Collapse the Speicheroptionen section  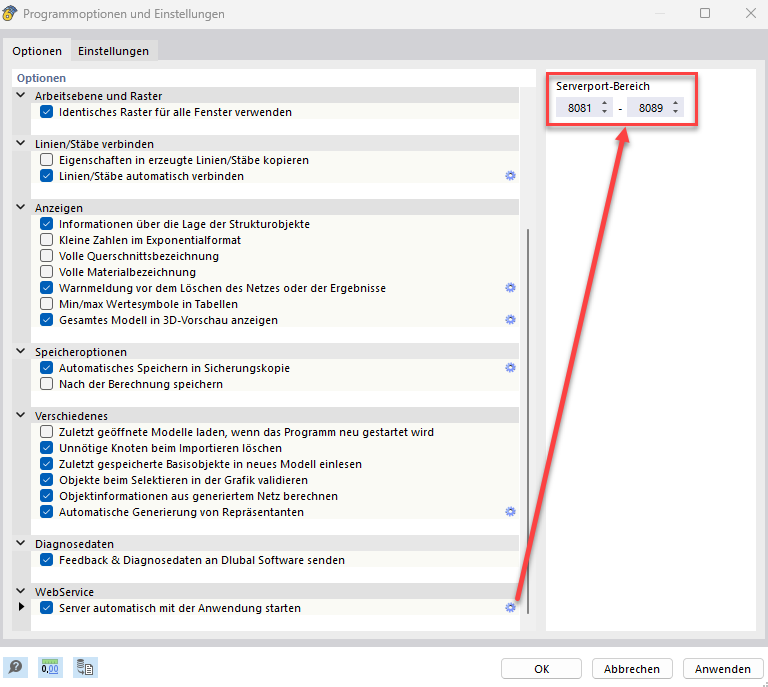(21, 351)
